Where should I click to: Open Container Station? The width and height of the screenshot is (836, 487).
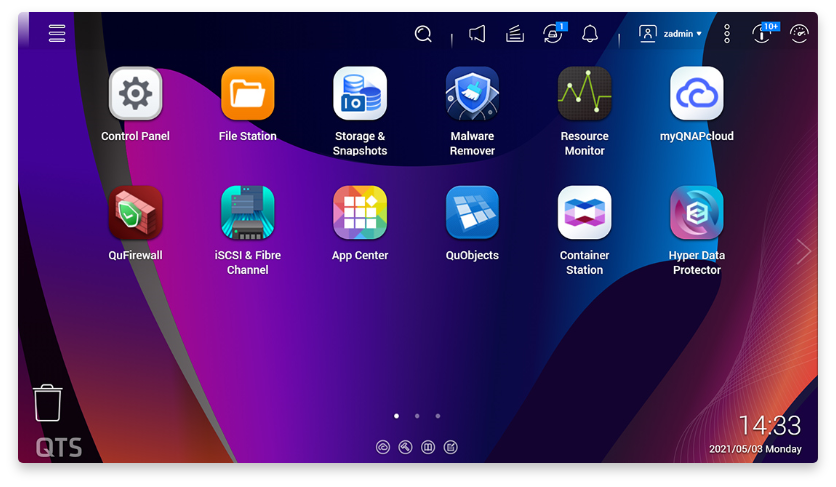tap(585, 213)
